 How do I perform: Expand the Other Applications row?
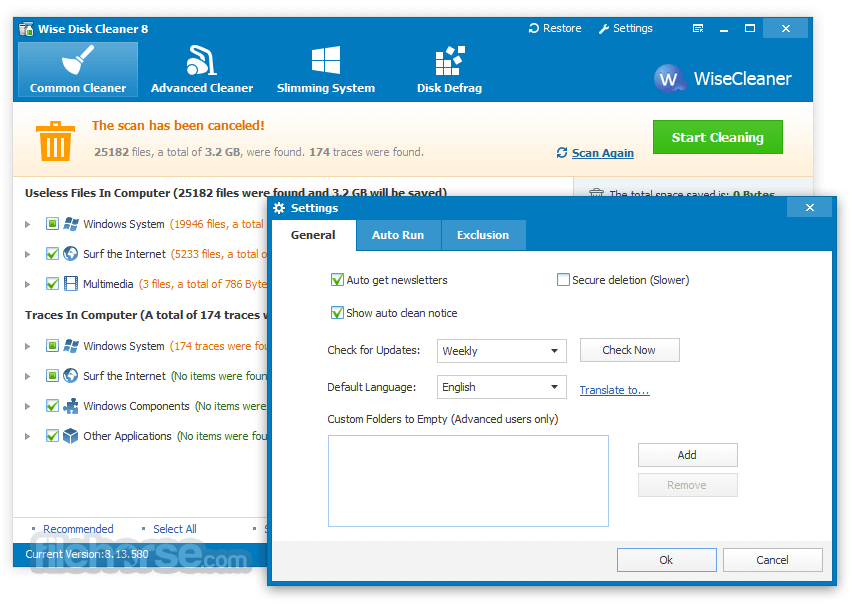coord(28,436)
